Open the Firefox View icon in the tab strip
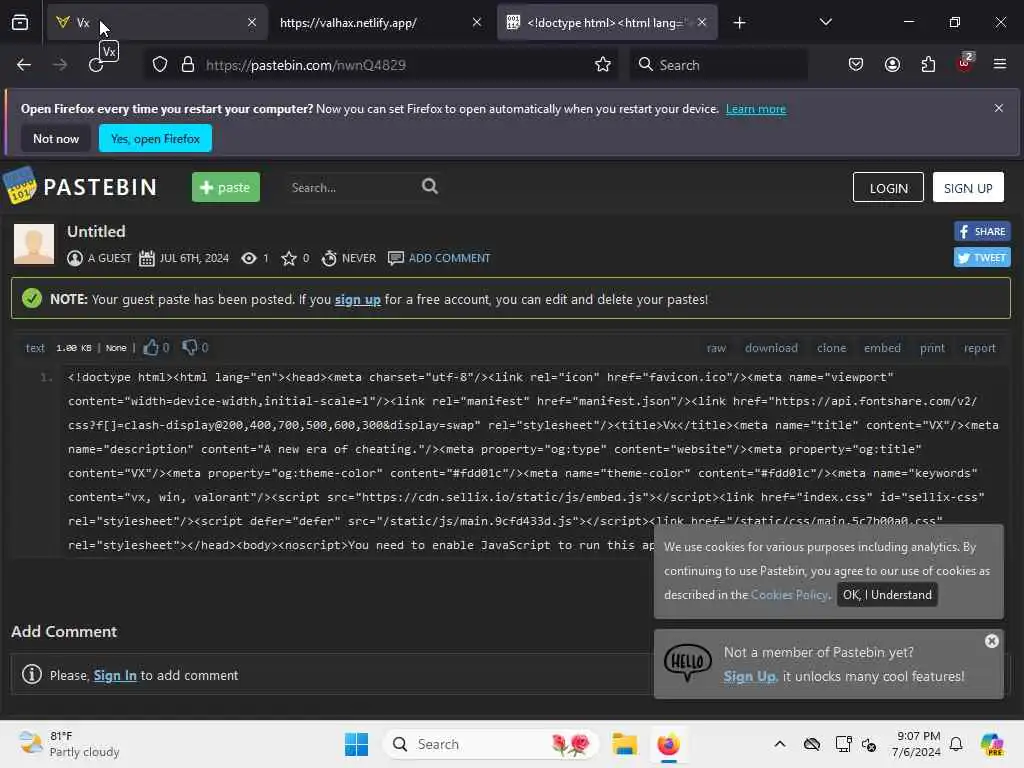1024x768 pixels. pyautogui.click(x=20, y=23)
